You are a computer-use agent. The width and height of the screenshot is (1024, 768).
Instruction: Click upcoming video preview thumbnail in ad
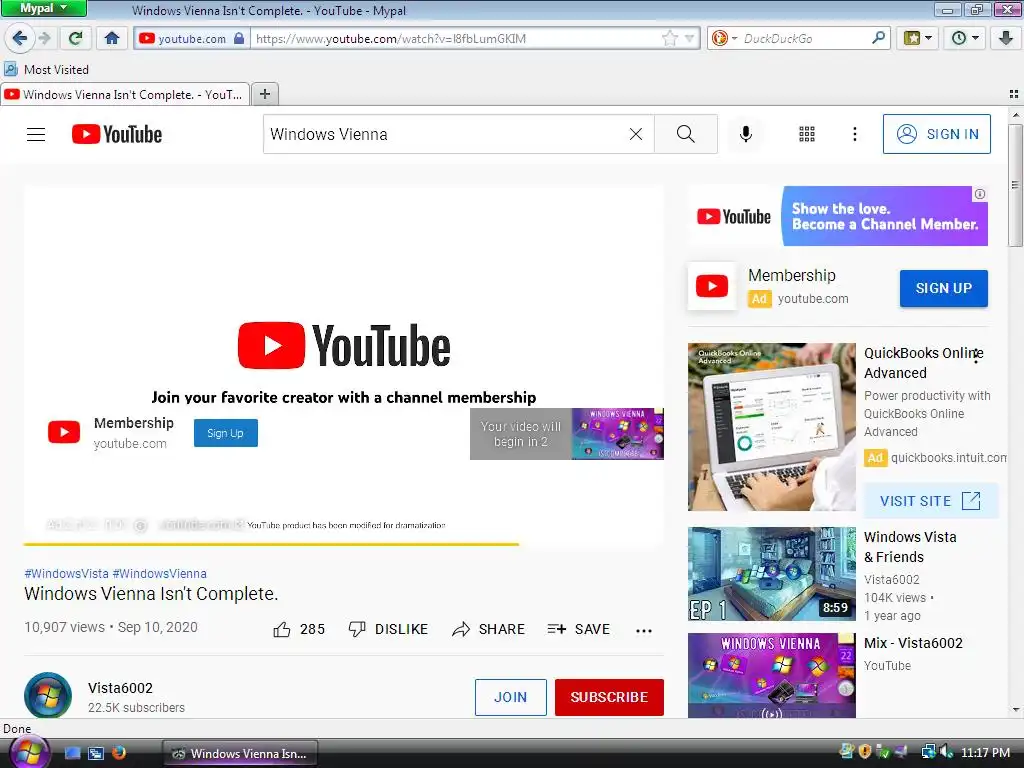pyautogui.click(x=617, y=434)
